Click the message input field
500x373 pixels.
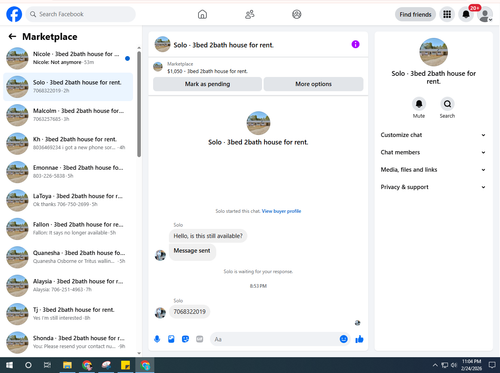[x=275, y=339]
